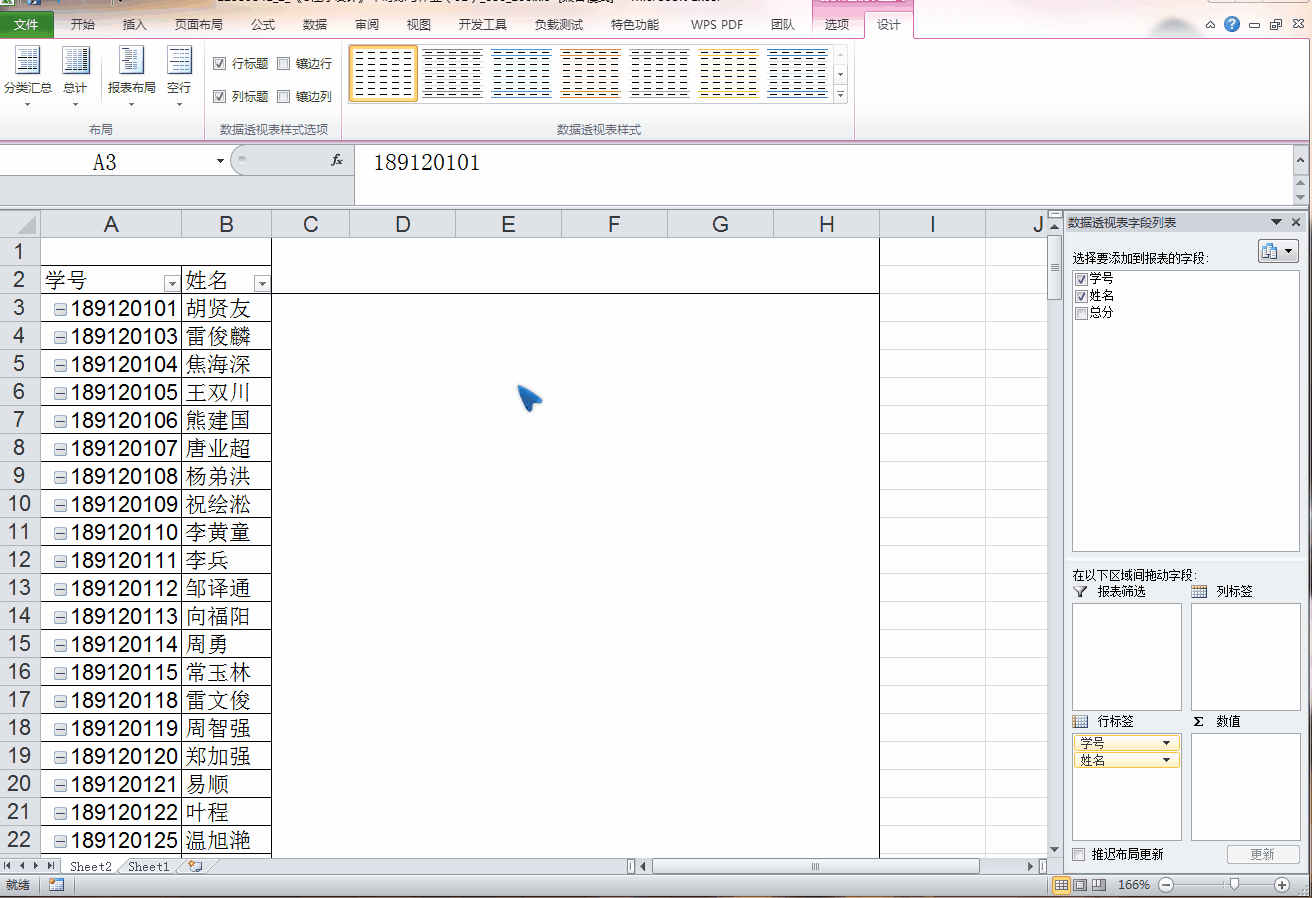Go to first sheet navigation arrow

coord(9,866)
